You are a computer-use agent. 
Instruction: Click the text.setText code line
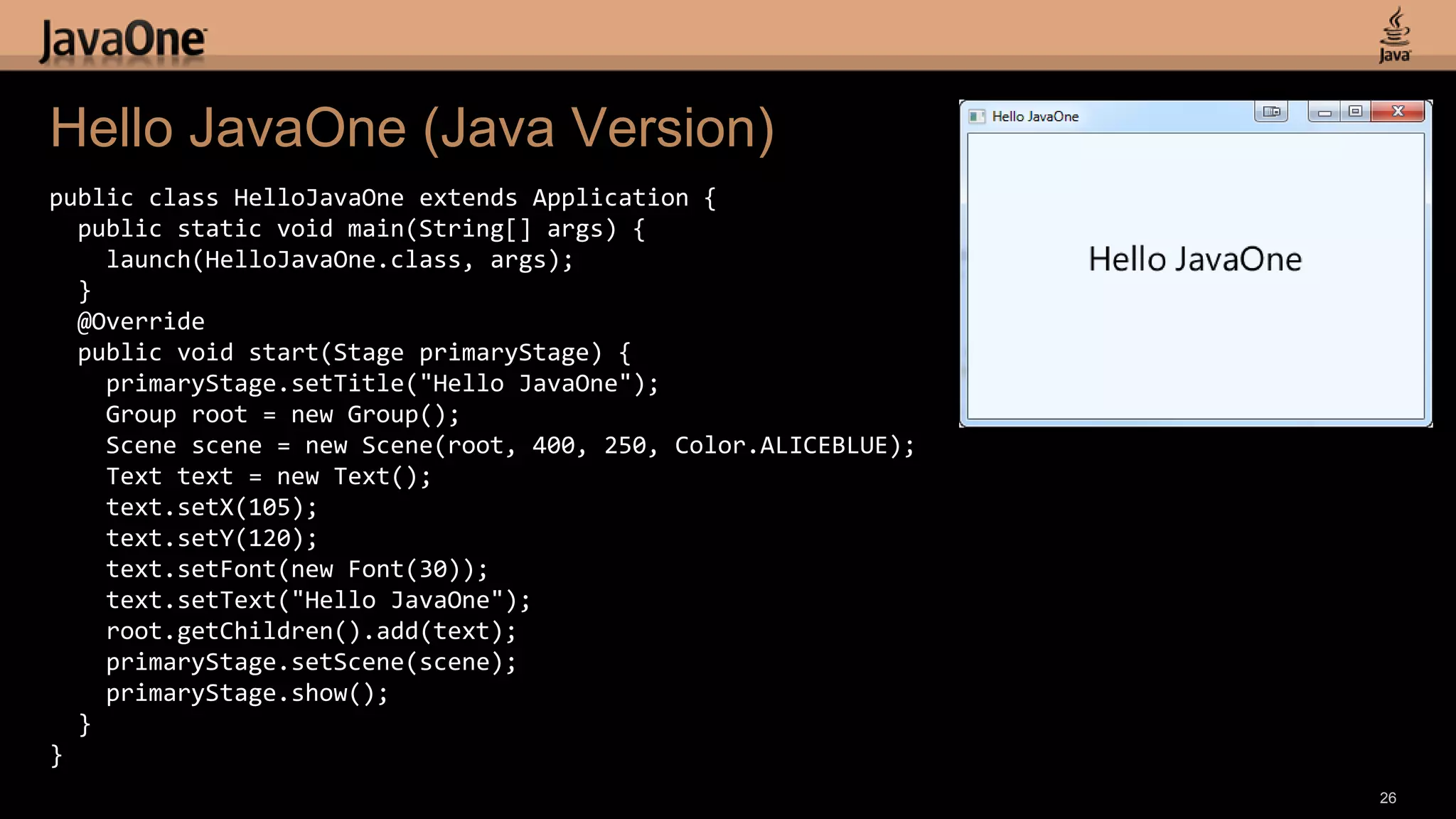pyautogui.click(x=318, y=600)
